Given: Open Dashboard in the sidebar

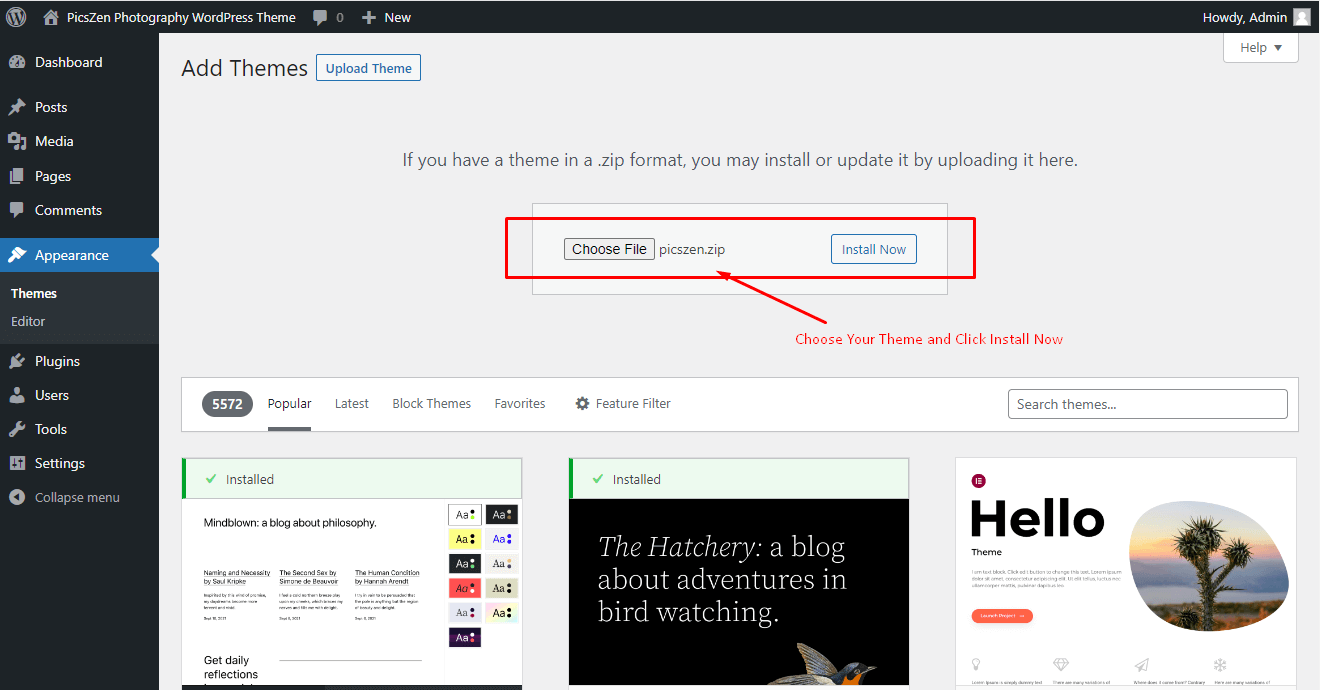Looking at the screenshot, I should (79, 62).
